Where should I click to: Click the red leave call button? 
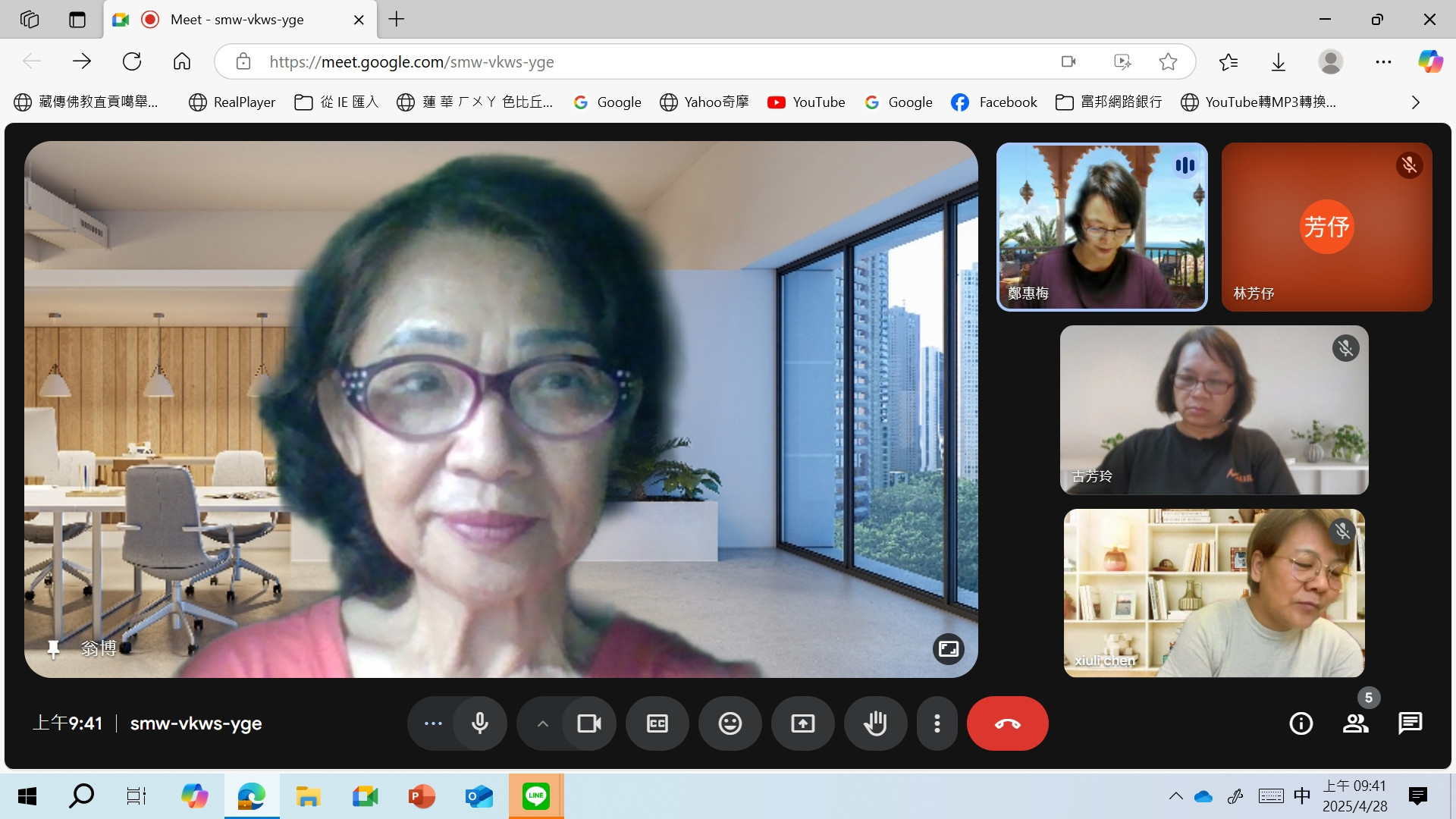click(1007, 723)
